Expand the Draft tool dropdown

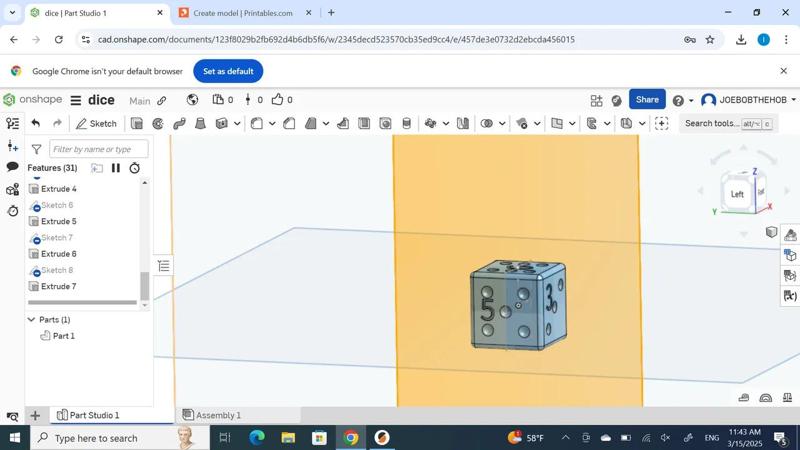click(326, 123)
